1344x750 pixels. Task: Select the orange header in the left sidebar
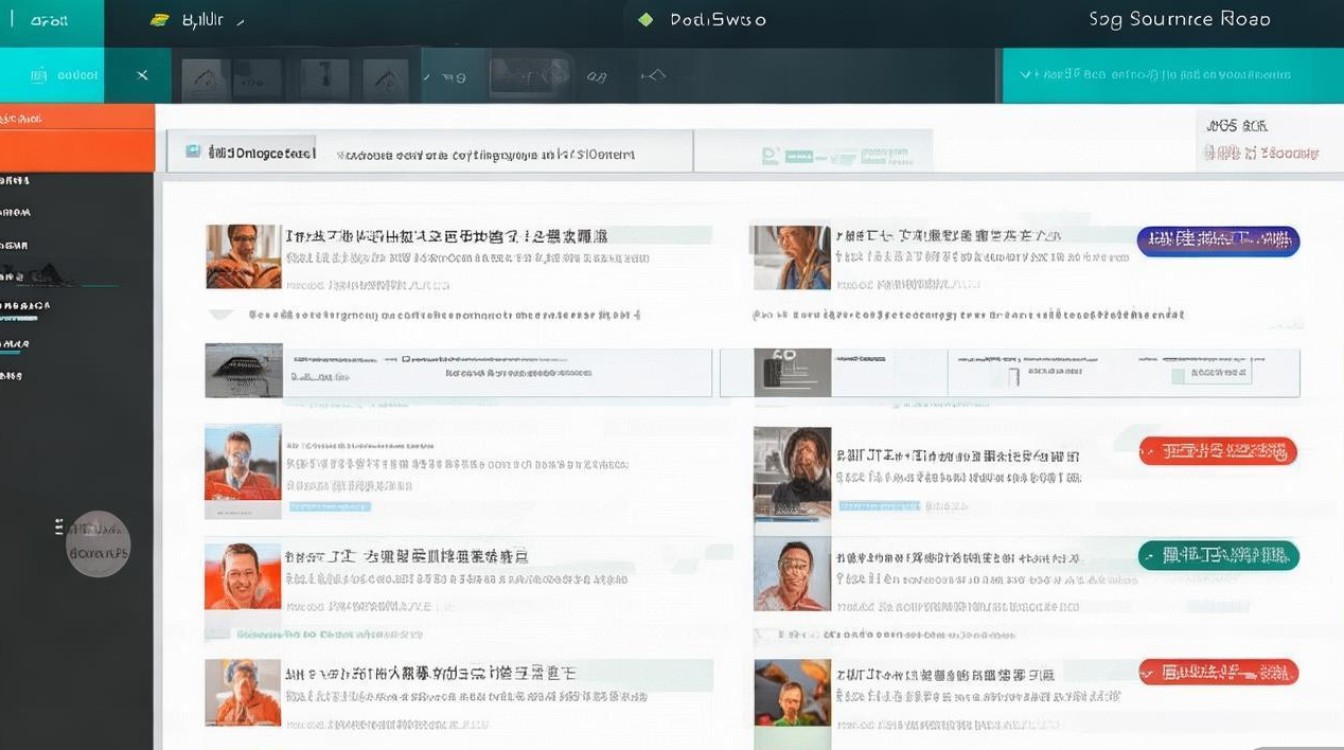78,137
